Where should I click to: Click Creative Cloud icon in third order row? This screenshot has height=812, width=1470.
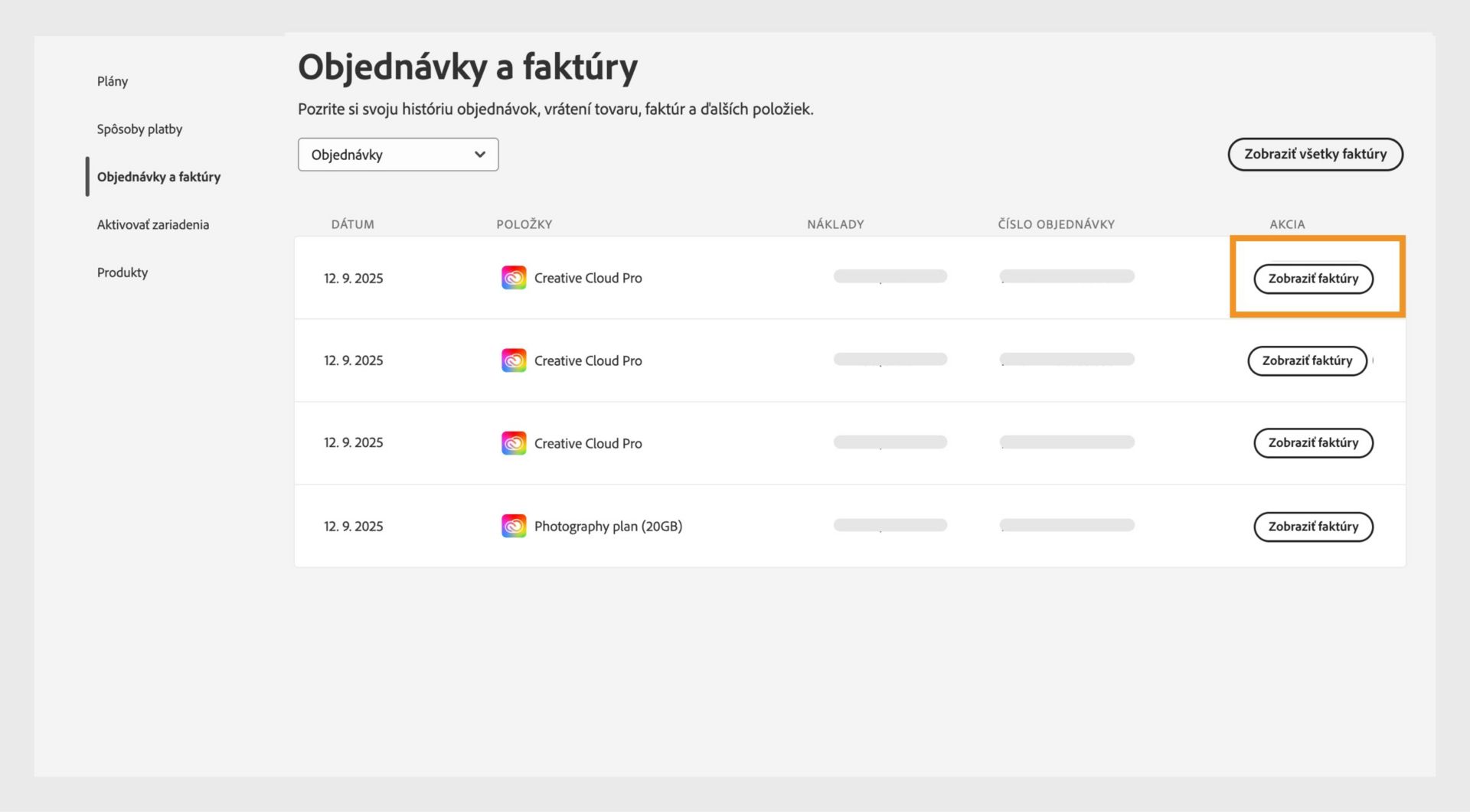(514, 443)
